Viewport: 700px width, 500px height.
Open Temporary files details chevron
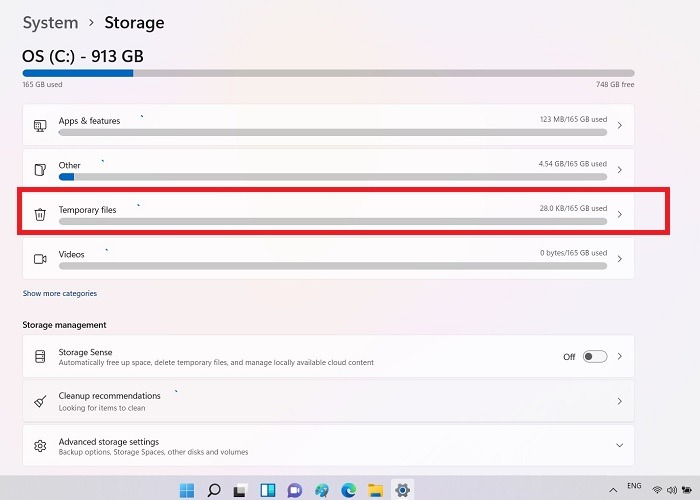620,214
